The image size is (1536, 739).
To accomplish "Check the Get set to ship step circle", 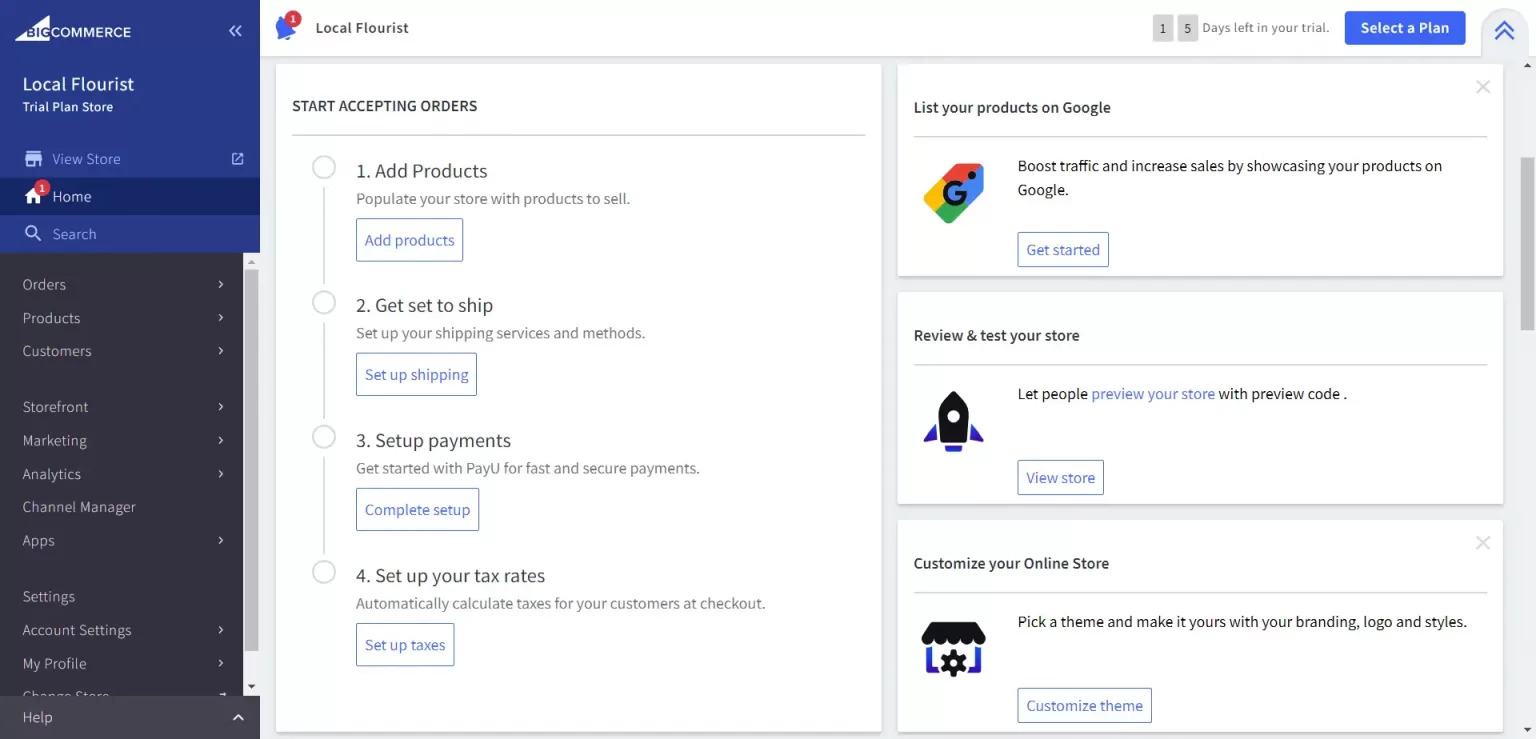I will click(x=323, y=302).
